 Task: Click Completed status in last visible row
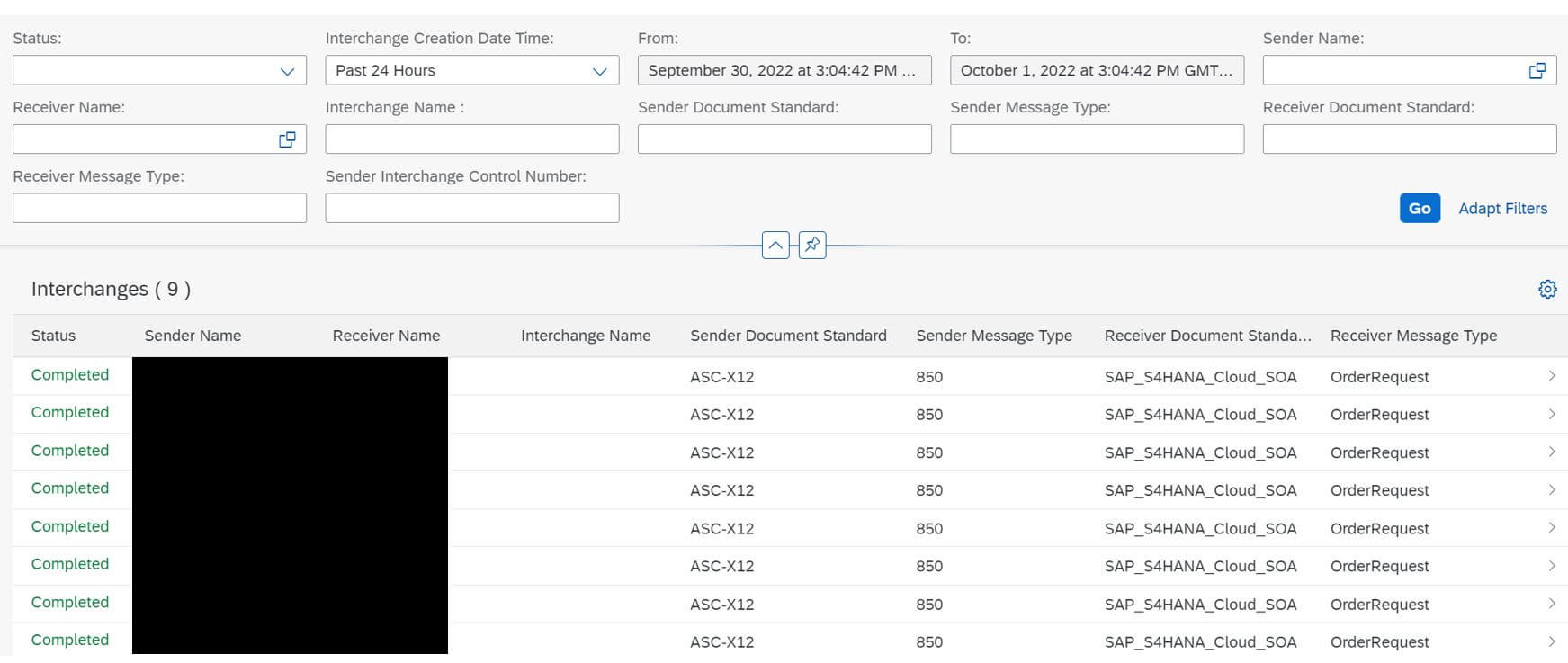[70, 640]
